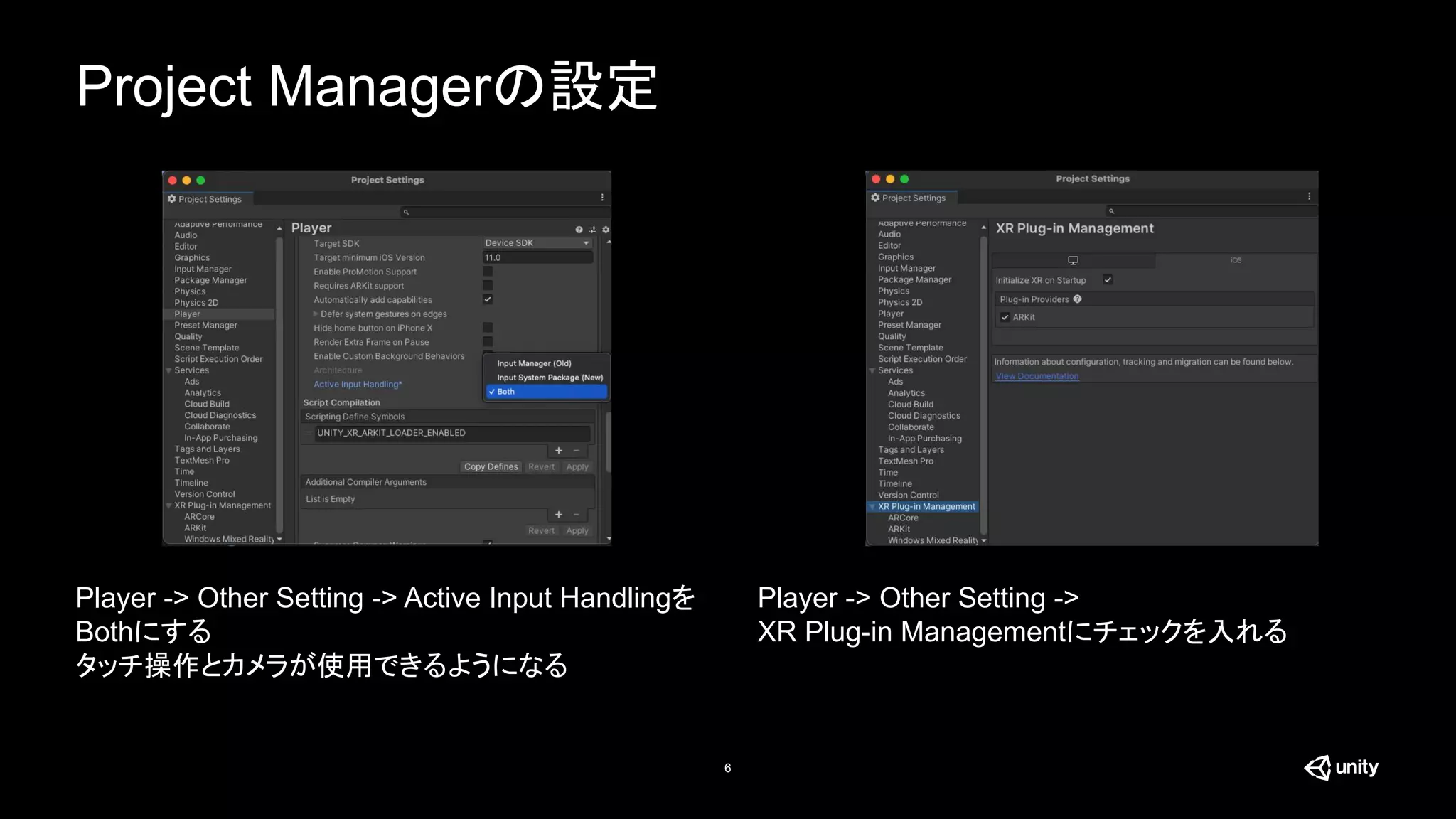Image resolution: width=1456 pixels, height=819 pixels.
Task: Open the gear menu in Player header
Action: 606,230
